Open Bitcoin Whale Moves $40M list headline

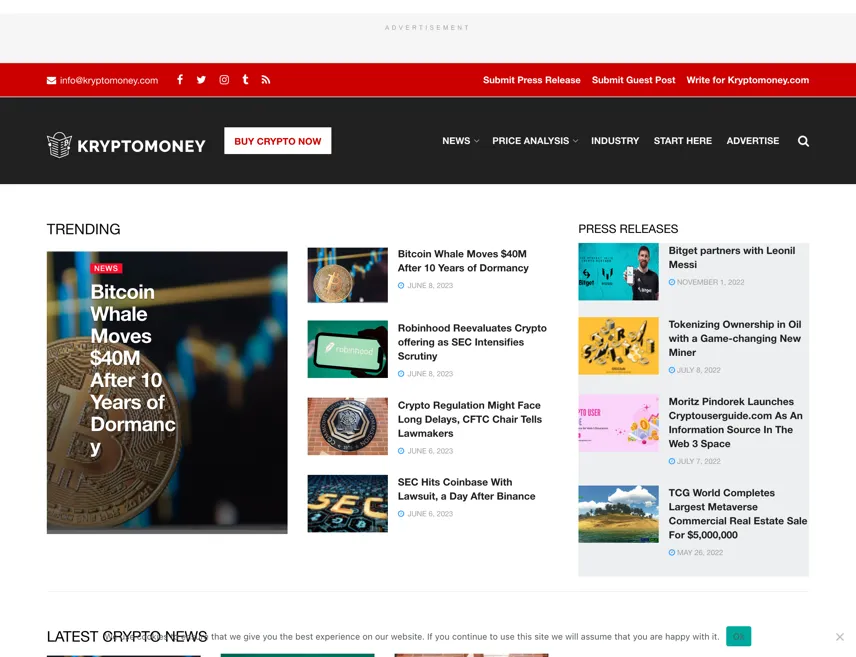pos(463,261)
